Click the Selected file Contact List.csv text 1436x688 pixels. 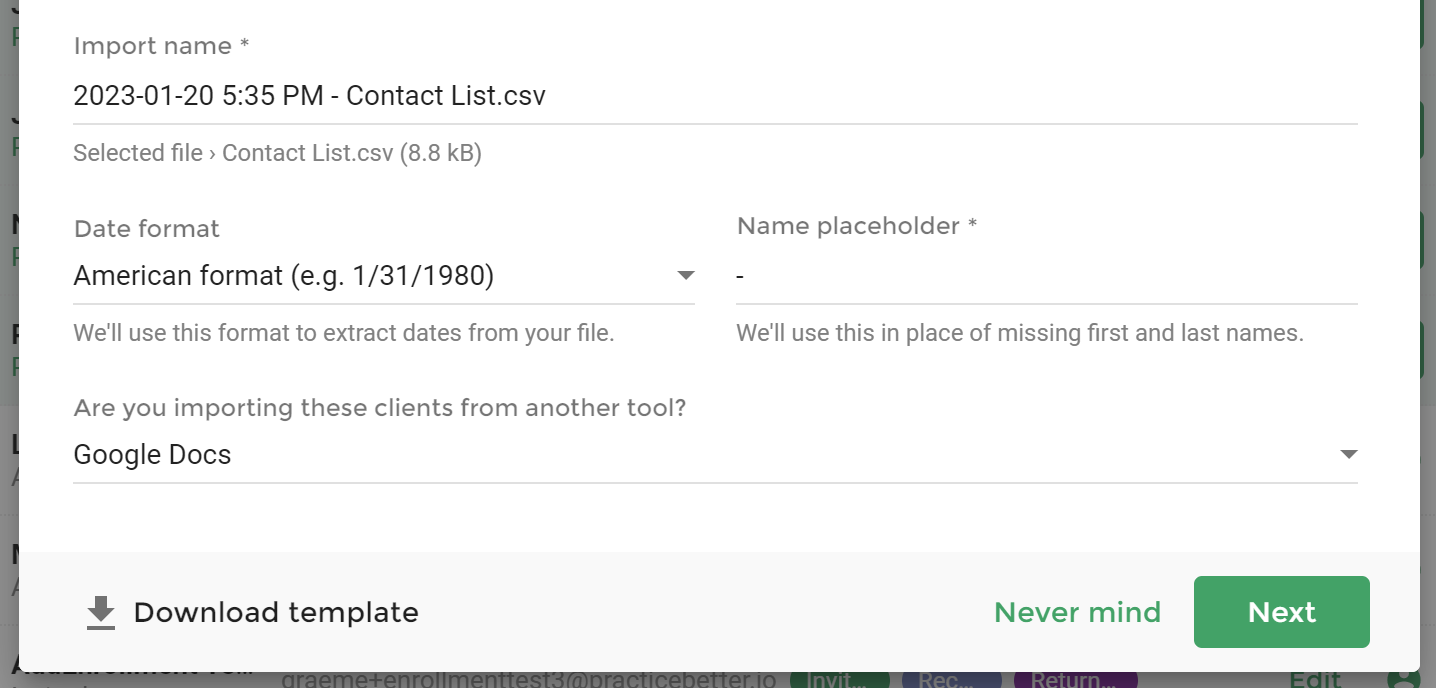[278, 153]
